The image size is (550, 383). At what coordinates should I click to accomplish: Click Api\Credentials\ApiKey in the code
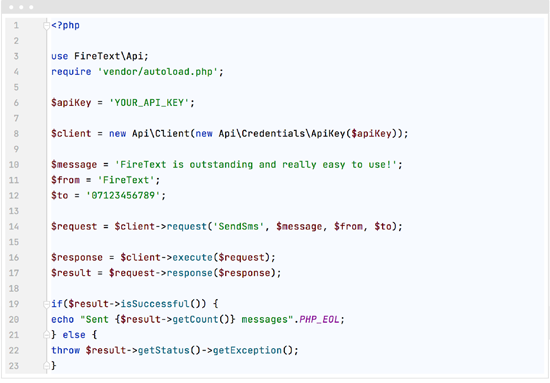click(x=282, y=134)
